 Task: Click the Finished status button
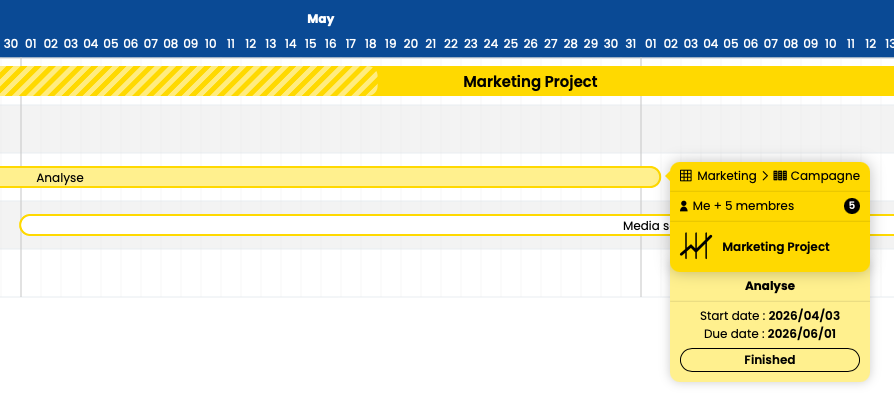click(770, 360)
